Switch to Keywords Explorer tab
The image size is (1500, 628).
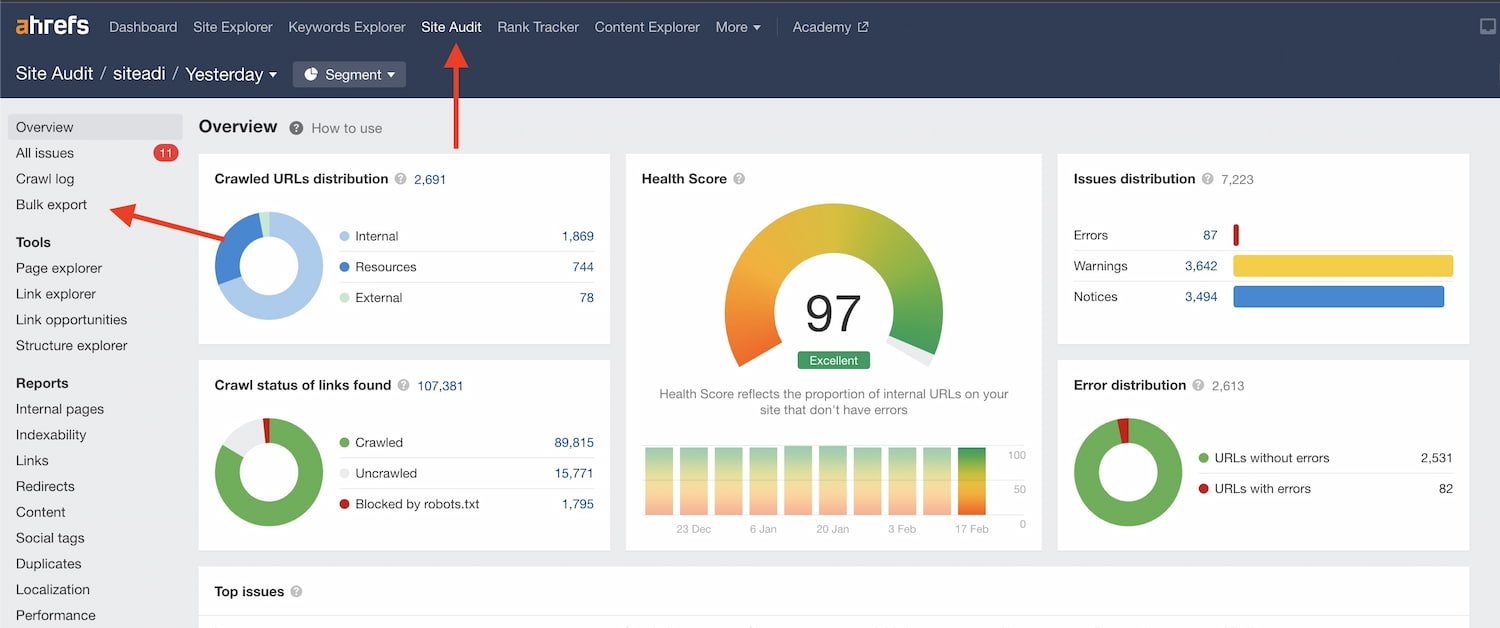(347, 27)
